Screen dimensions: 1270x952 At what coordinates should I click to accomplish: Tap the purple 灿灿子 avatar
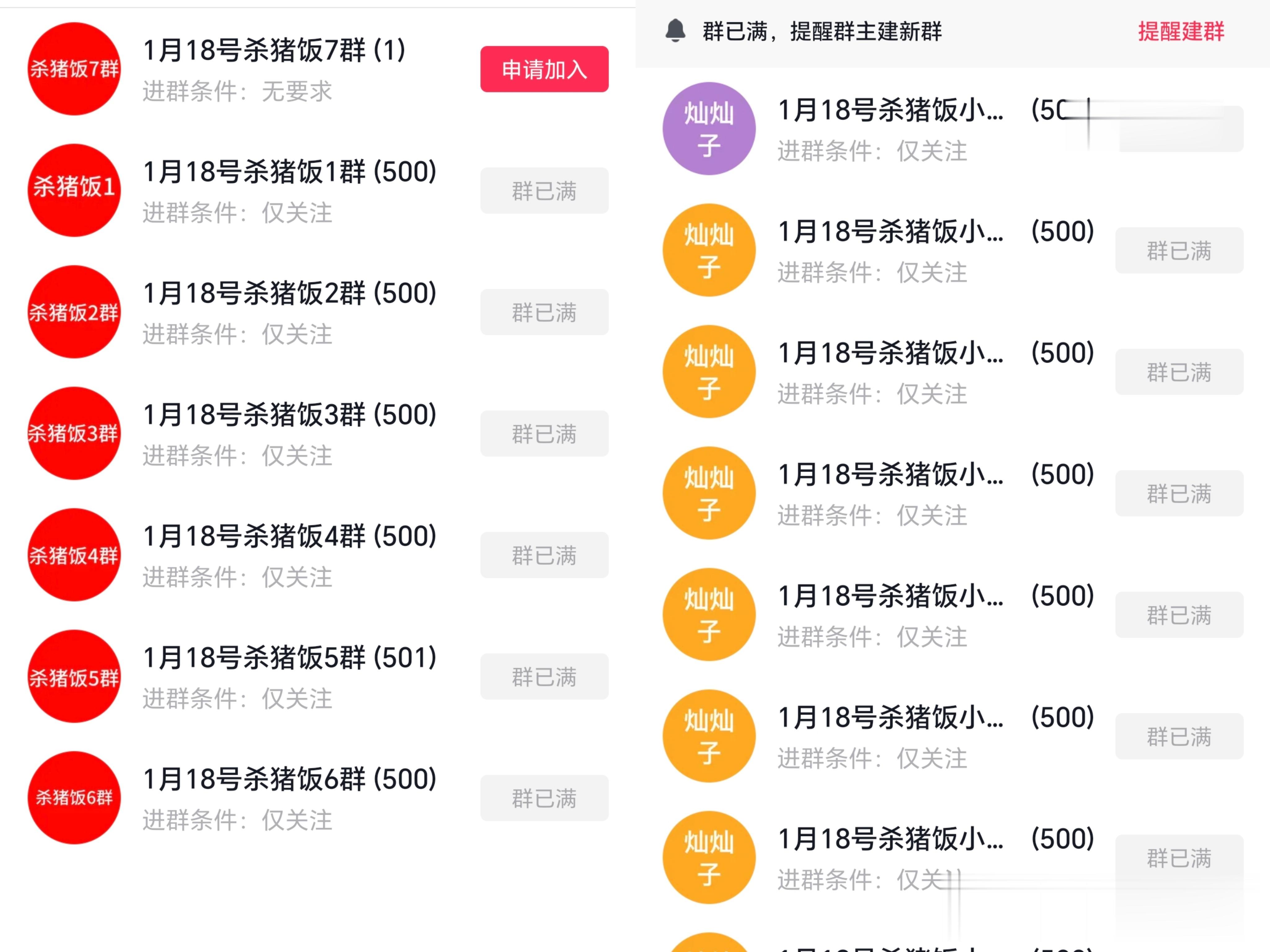(708, 129)
